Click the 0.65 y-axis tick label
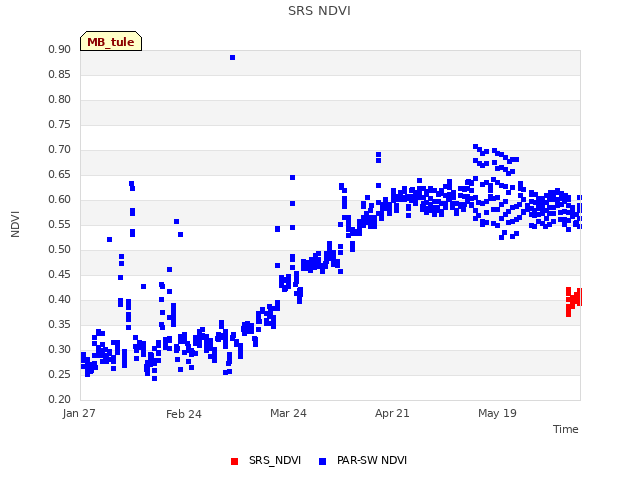The height and width of the screenshot is (480, 640). 60,174
